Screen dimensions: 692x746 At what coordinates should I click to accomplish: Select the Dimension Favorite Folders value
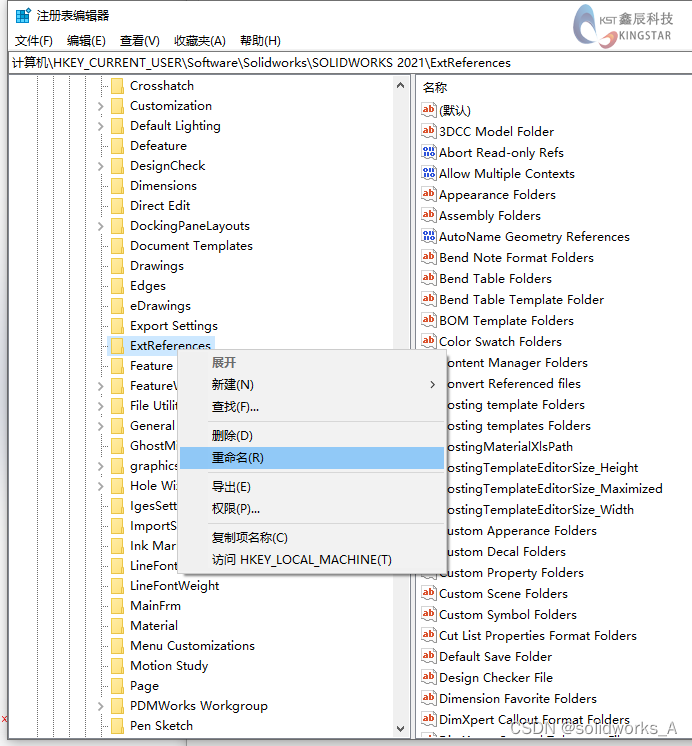[x=518, y=698]
